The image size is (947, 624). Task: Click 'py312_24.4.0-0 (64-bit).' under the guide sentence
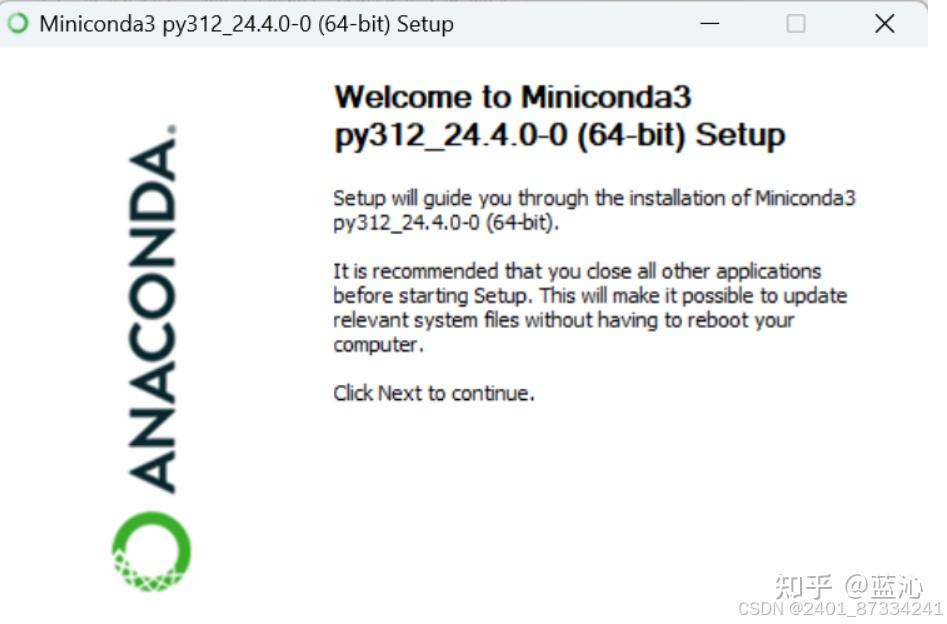446,222
